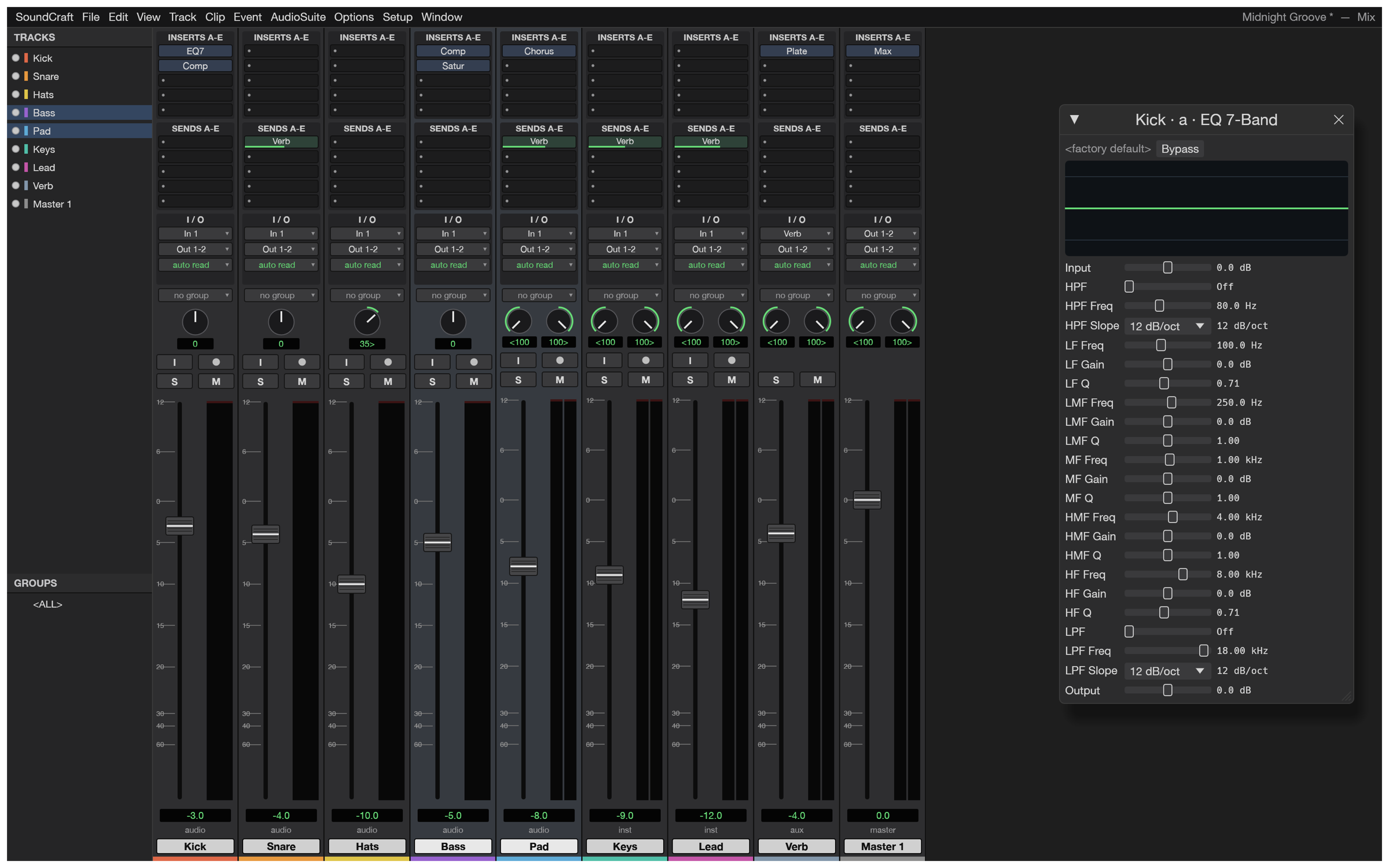Click the <ALL> group entry

click(47, 604)
